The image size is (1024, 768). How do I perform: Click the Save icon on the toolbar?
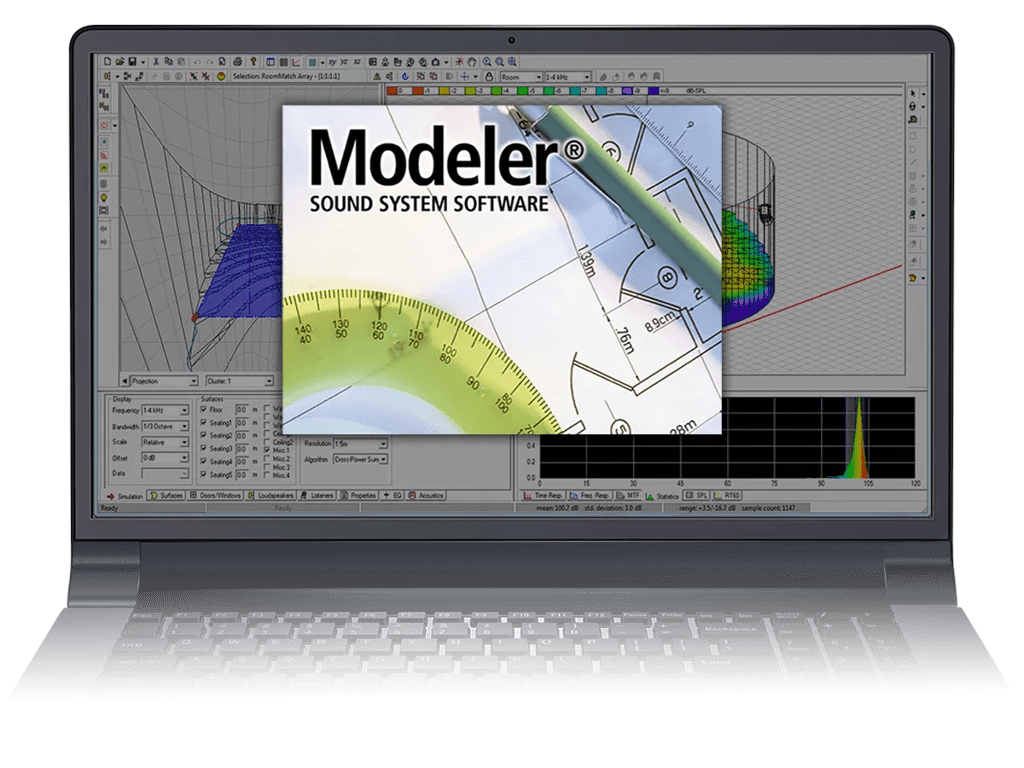pos(133,62)
